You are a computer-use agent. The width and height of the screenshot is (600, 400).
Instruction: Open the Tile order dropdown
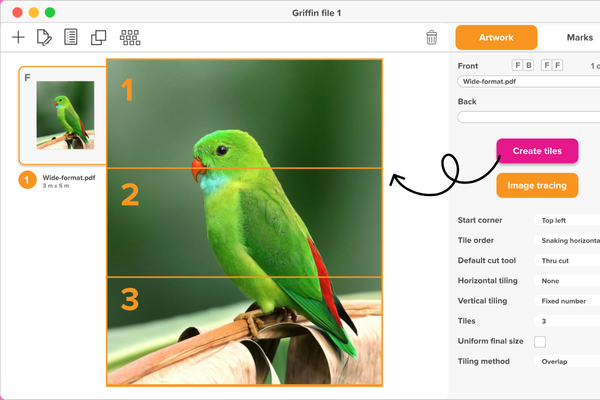pyautogui.click(x=567, y=240)
